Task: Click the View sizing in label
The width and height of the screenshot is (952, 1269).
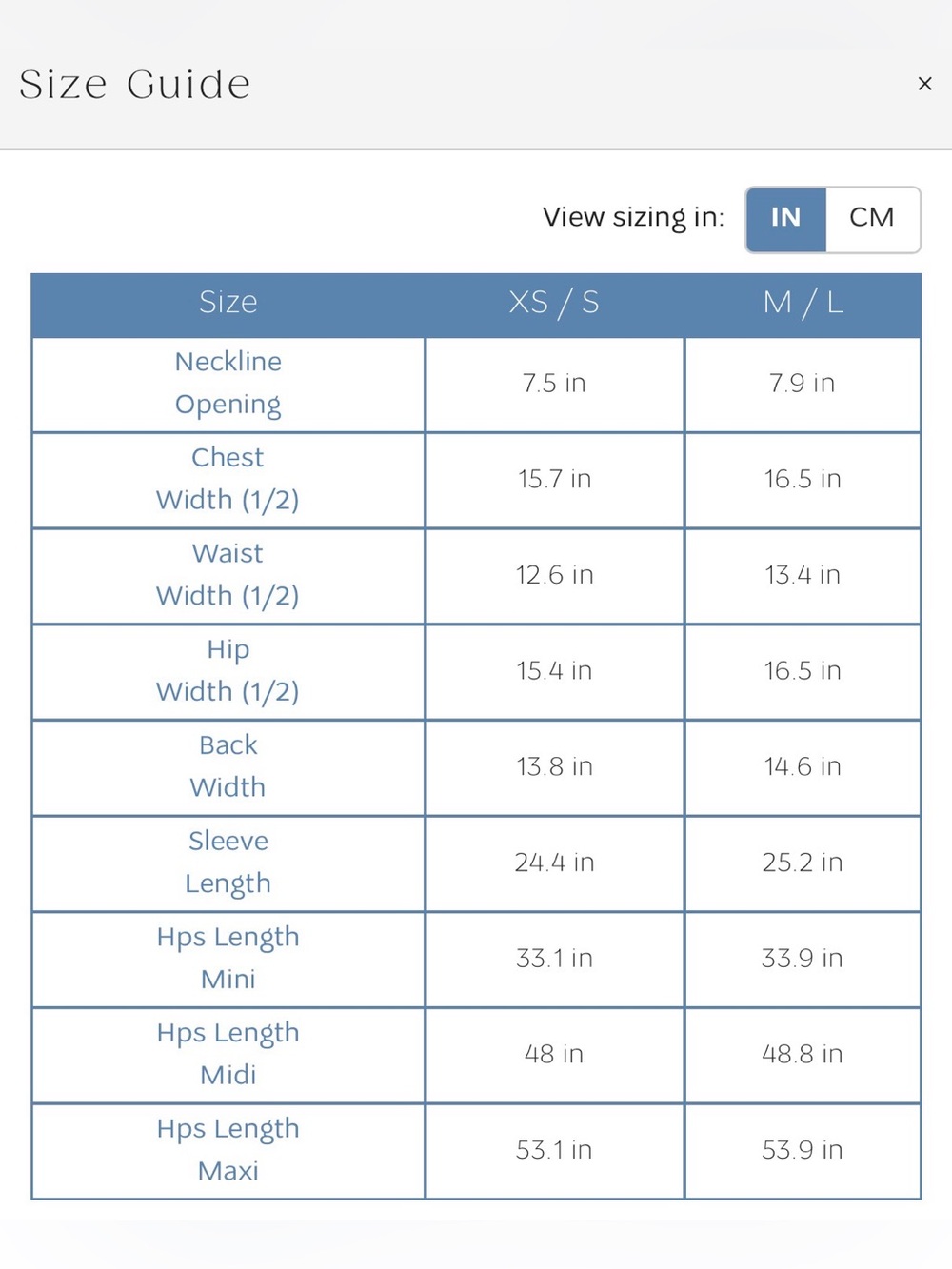Action: coord(633,218)
